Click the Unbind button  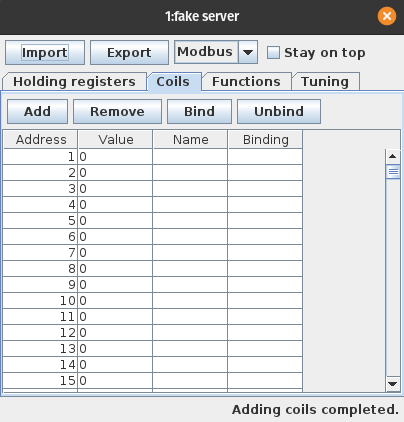click(x=279, y=111)
